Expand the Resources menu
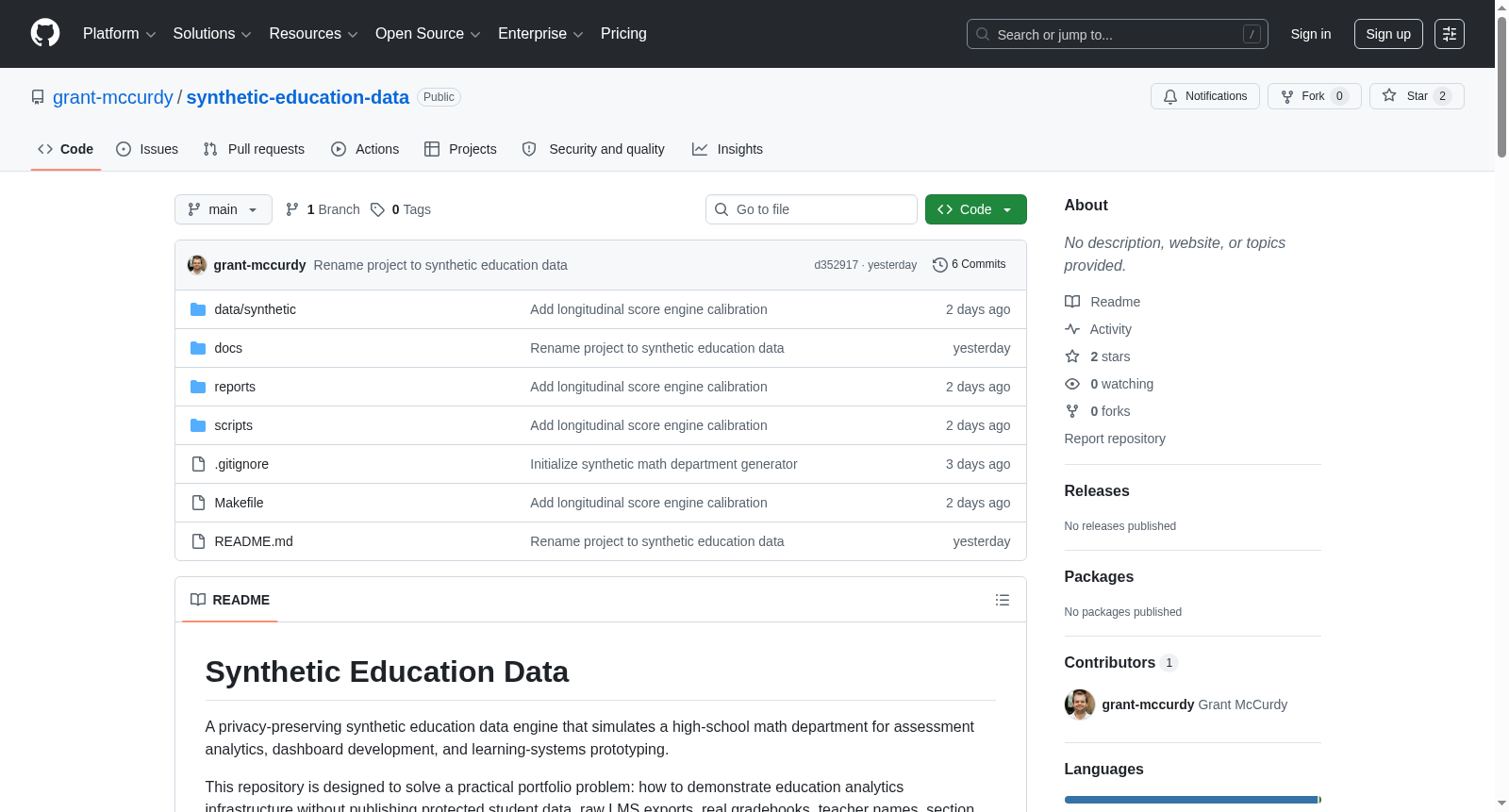This screenshot has height=812, width=1509. point(313,34)
